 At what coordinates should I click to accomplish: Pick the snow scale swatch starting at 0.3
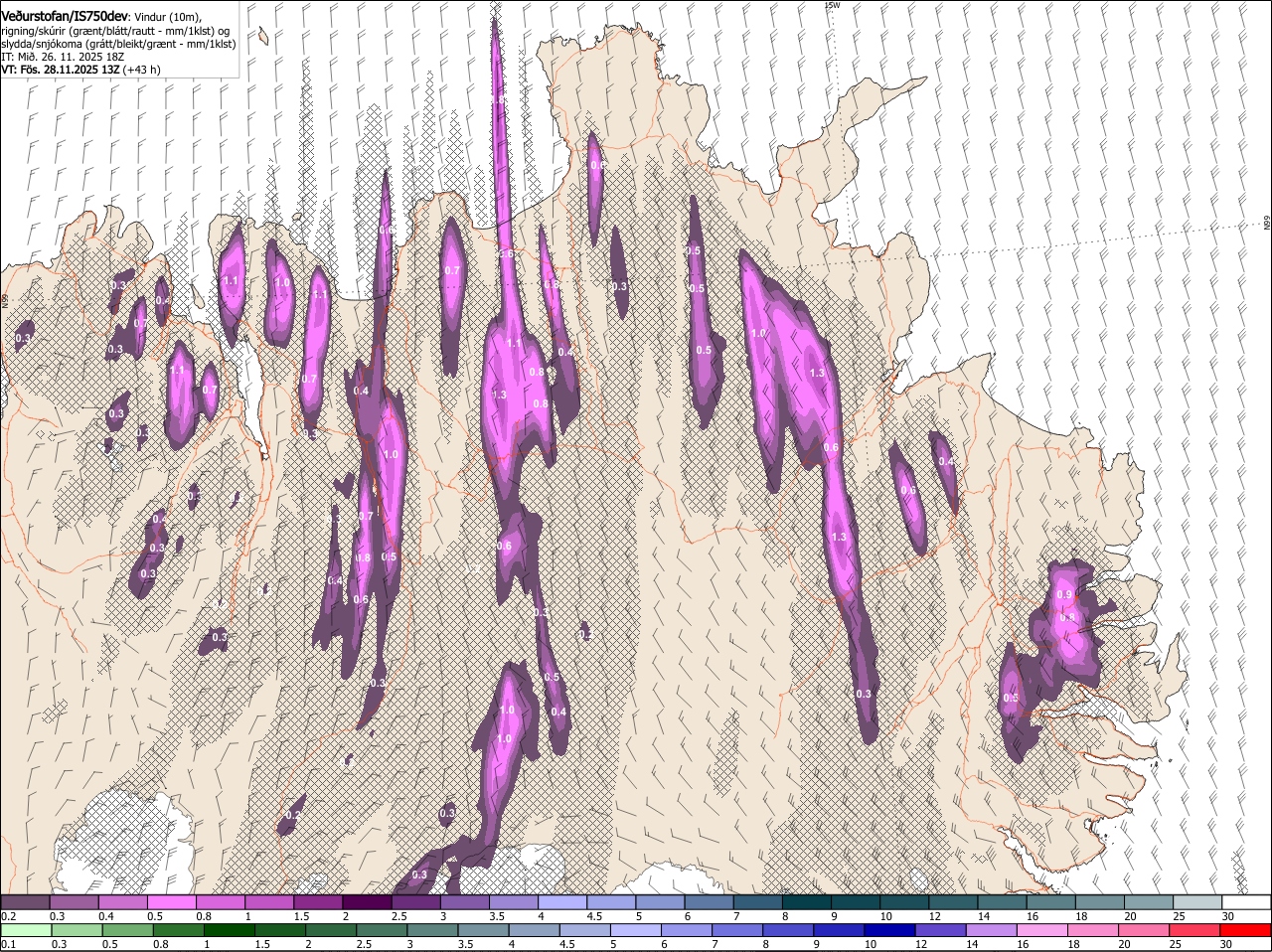[x=74, y=902]
